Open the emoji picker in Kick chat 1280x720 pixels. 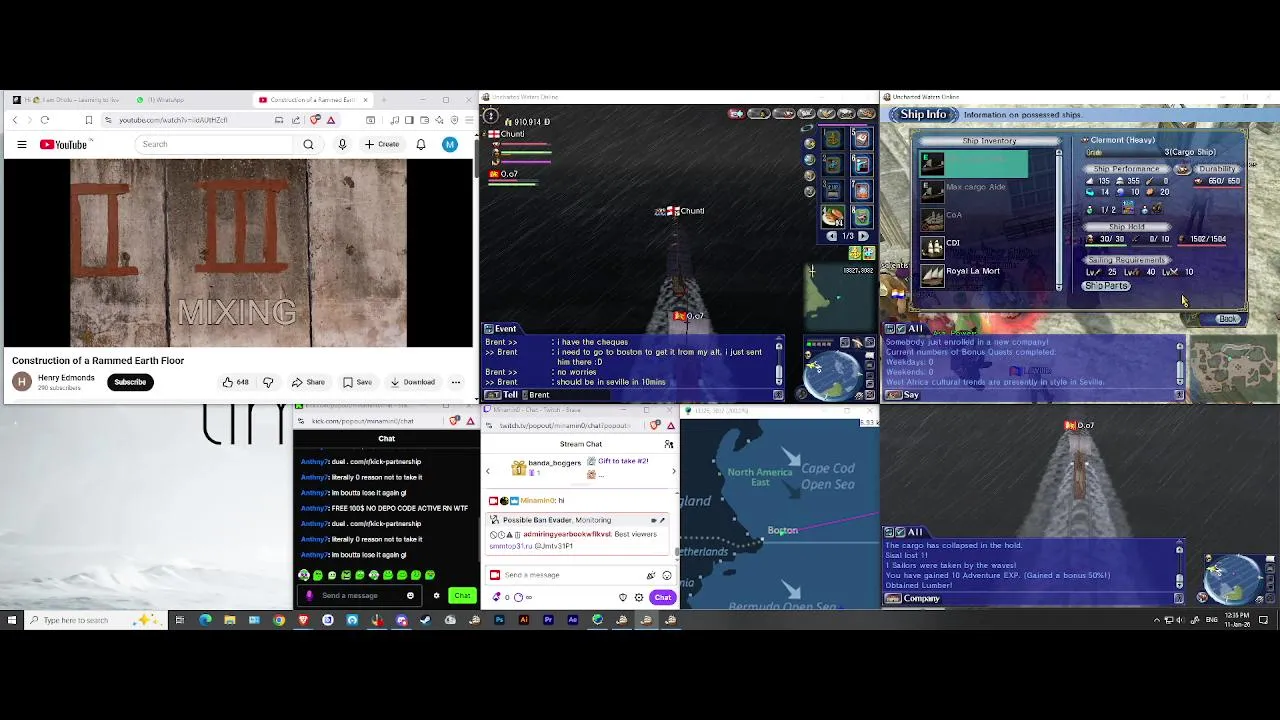pos(410,596)
